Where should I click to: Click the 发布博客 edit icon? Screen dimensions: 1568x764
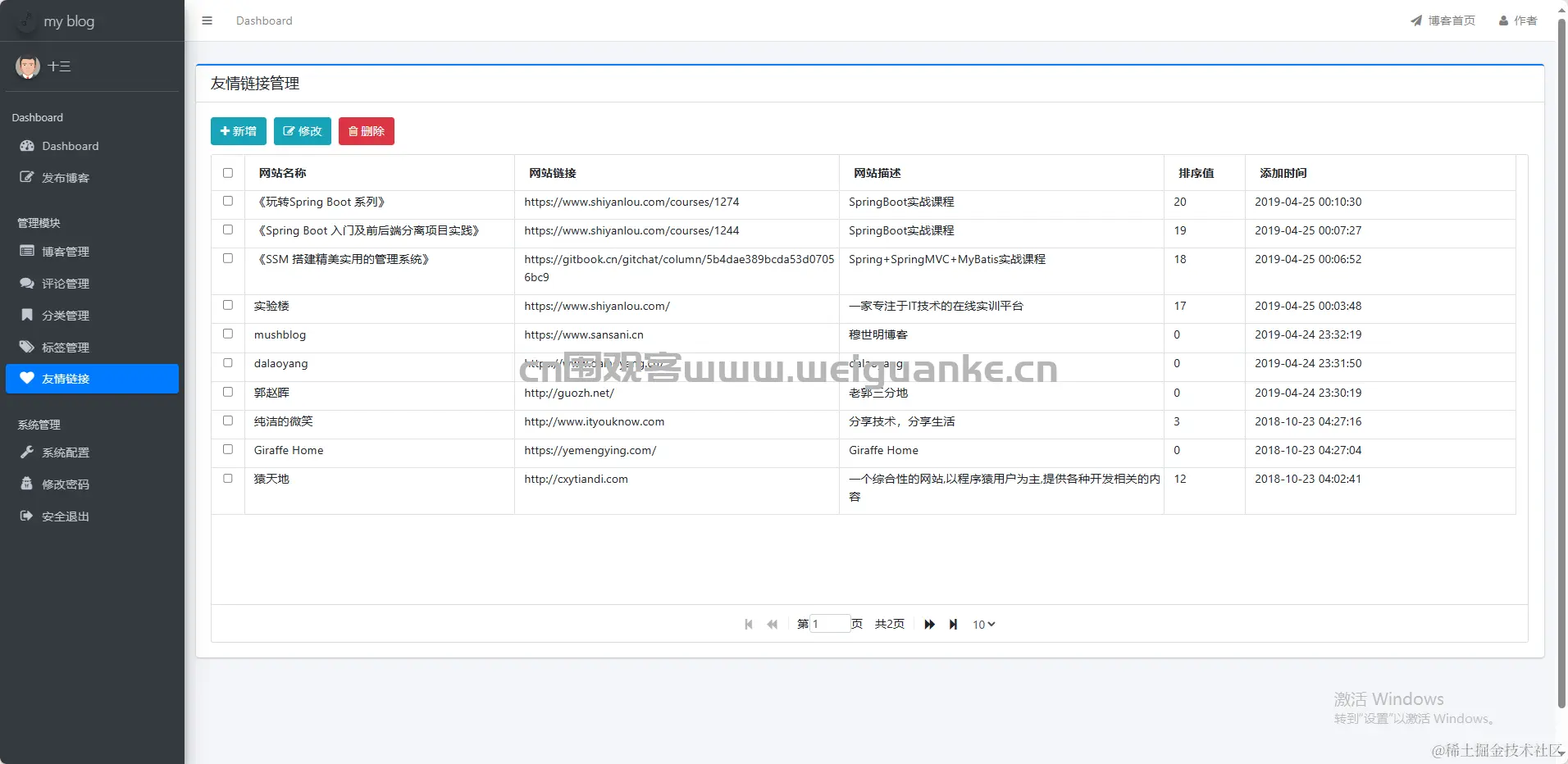[x=27, y=177]
